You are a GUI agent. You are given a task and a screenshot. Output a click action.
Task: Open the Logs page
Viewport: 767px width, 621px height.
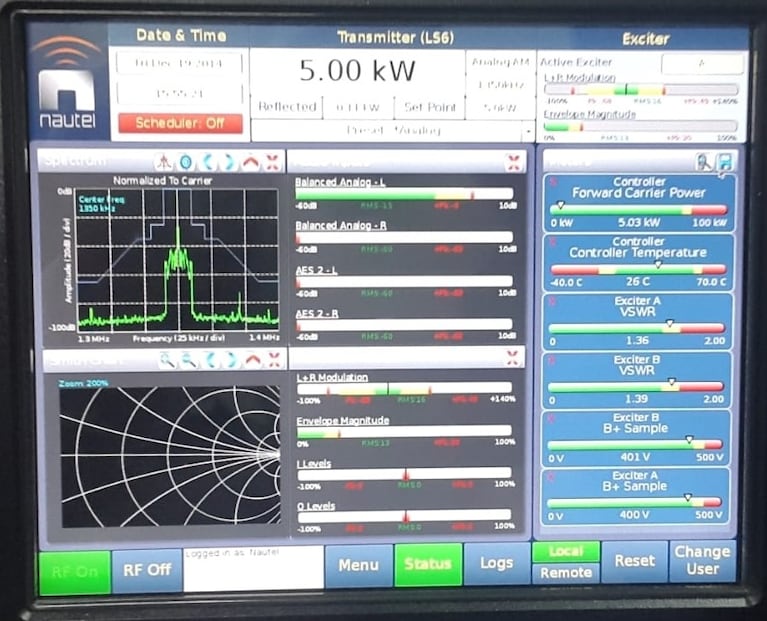tap(496, 563)
